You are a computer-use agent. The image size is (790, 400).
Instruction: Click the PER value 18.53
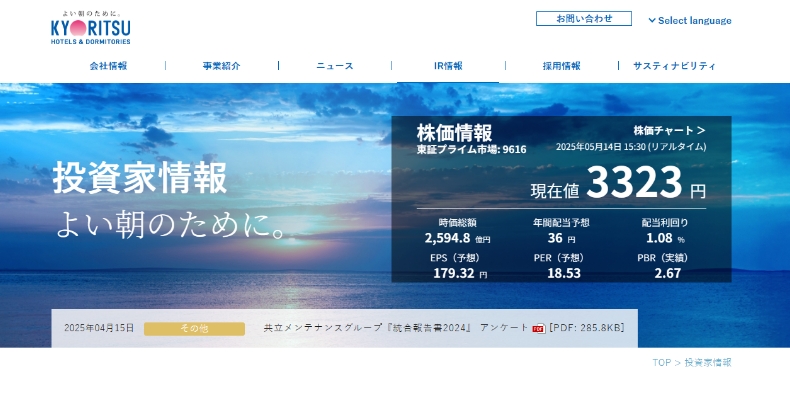pyautogui.click(x=564, y=273)
